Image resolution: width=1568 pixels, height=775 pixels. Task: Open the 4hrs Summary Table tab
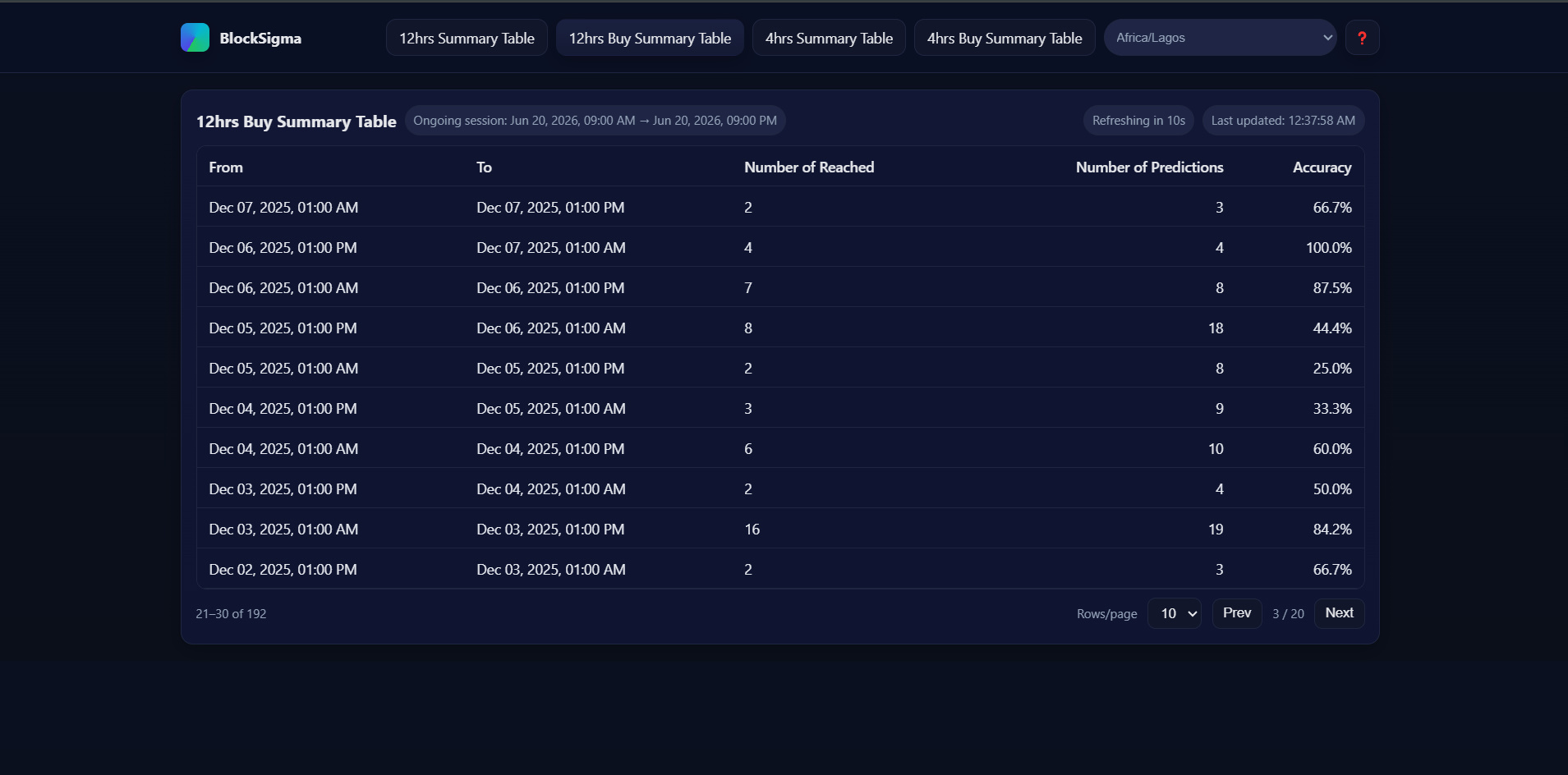(x=829, y=38)
